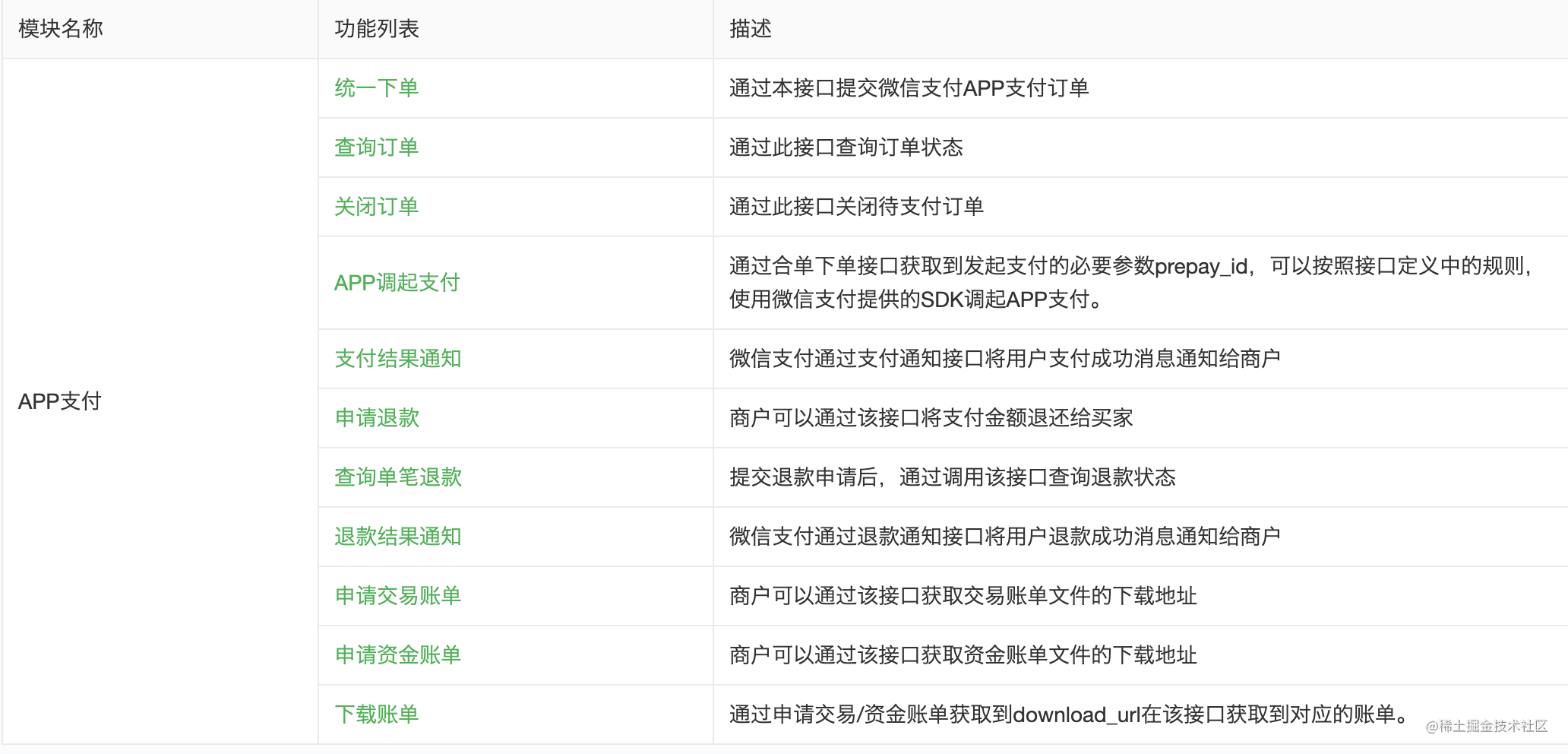Click description mentioning prepay_id parameter
1568x754 pixels.
coord(1132,283)
